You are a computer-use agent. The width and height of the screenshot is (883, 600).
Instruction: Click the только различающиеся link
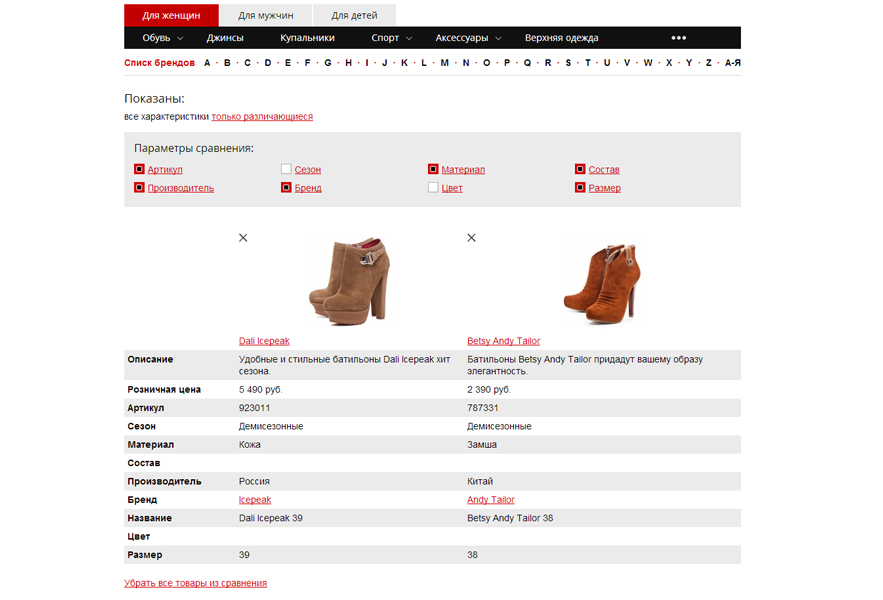click(x=262, y=117)
